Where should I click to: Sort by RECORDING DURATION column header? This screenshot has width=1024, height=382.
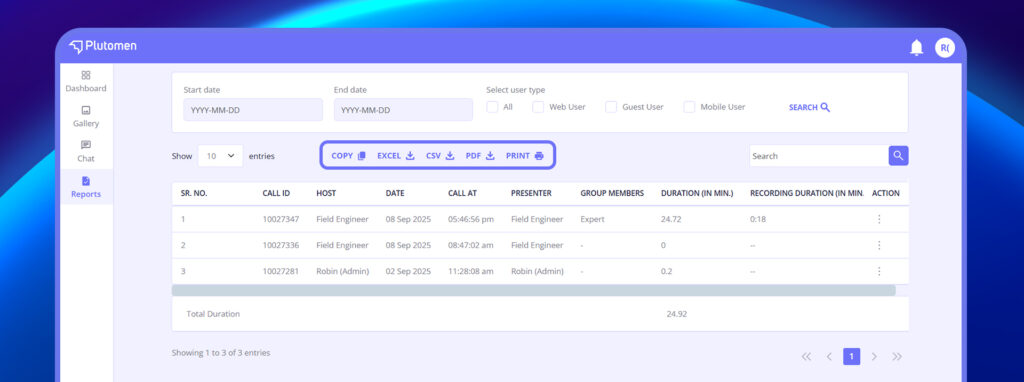click(x=807, y=193)
